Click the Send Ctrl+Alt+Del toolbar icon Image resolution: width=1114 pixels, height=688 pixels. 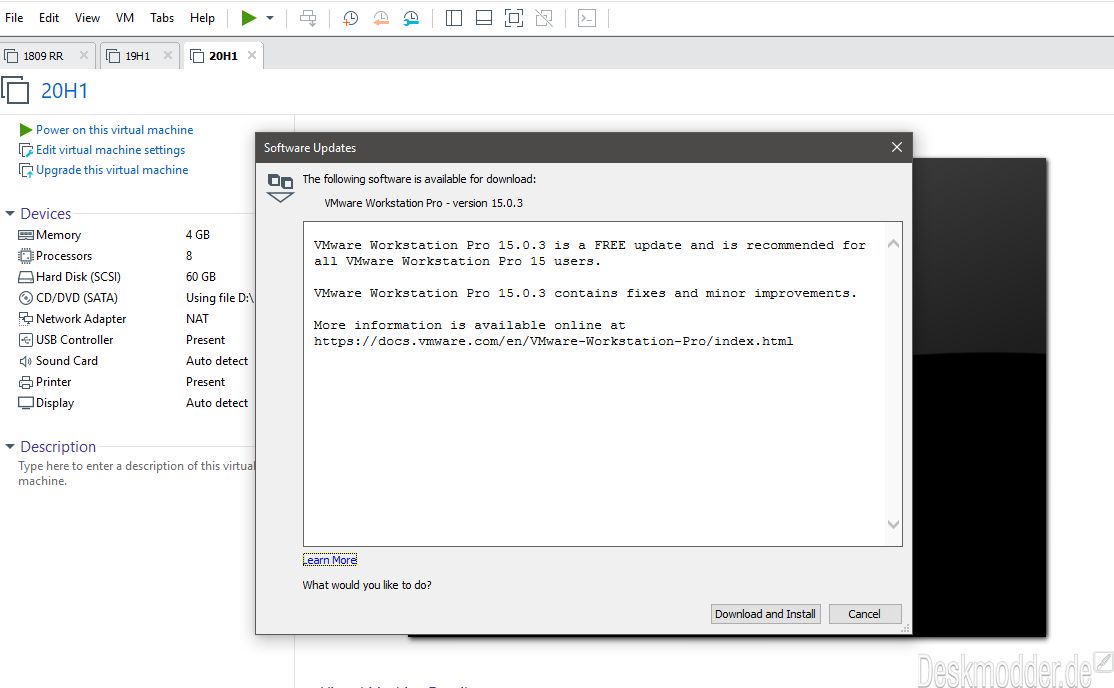(308, 18)
